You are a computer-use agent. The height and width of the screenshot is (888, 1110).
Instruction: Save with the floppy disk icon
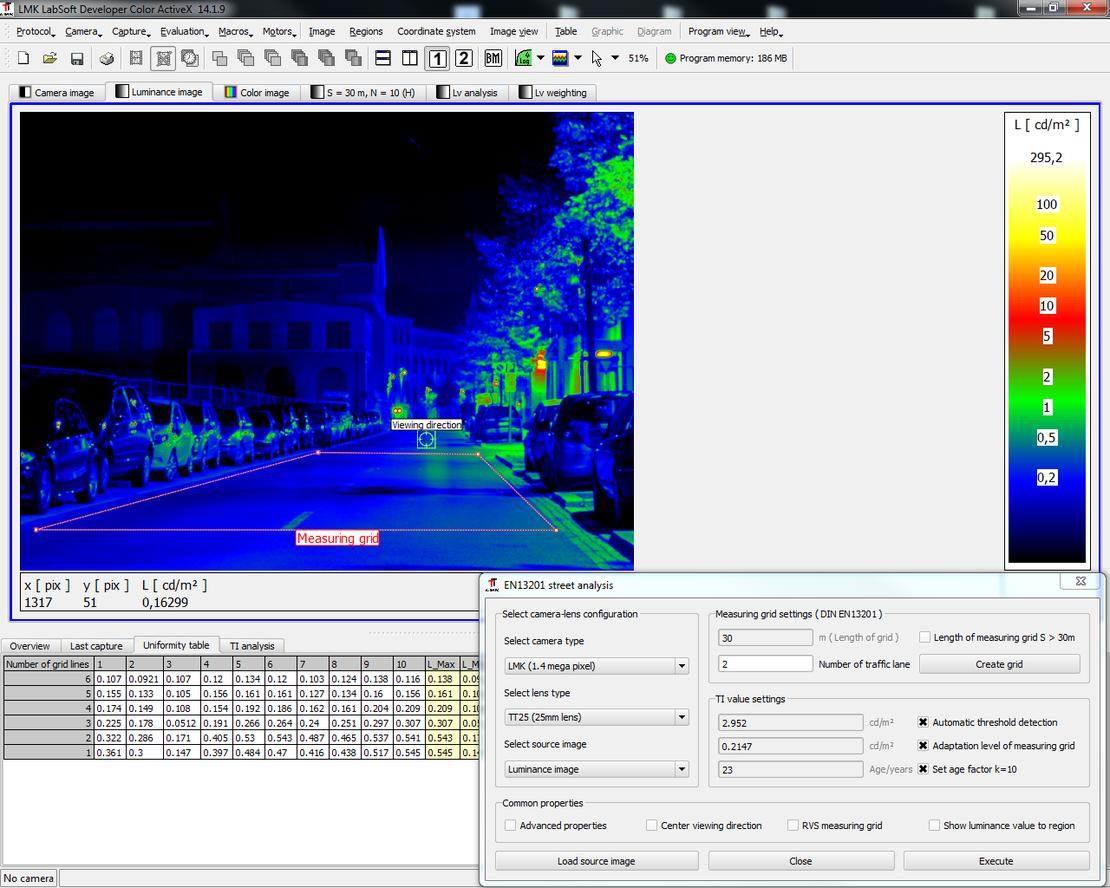click(x=77, y=58)
